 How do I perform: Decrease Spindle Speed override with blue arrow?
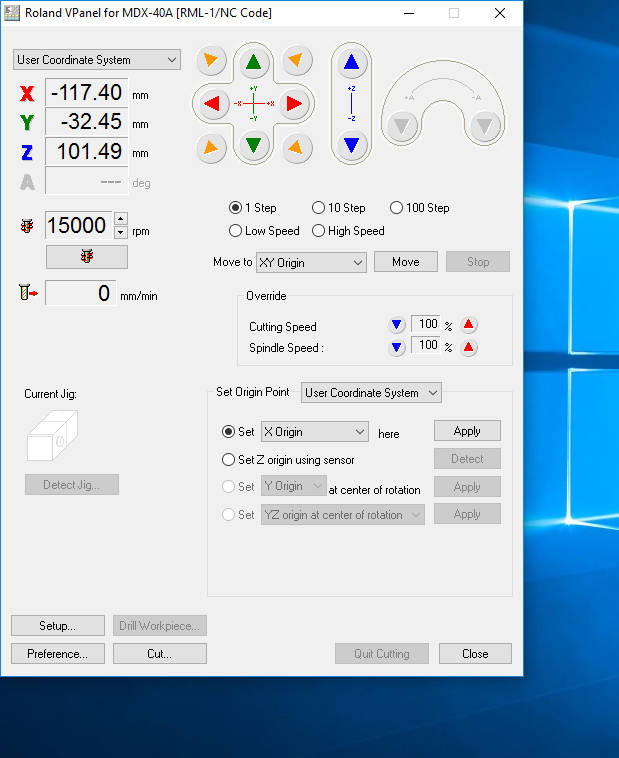click(x=397, y=347)
